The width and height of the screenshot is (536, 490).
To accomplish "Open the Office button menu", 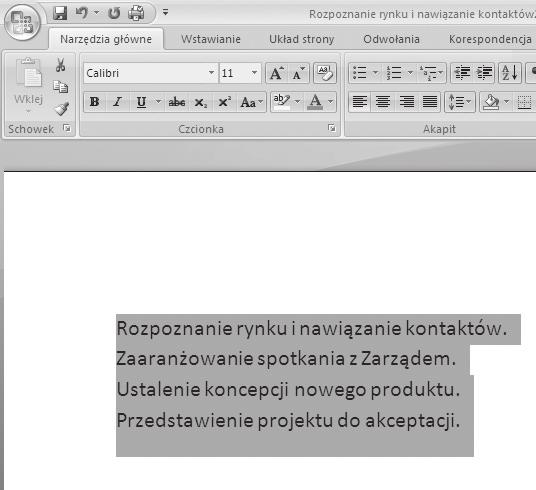I will pyautogui.click(x=22, y=22).
